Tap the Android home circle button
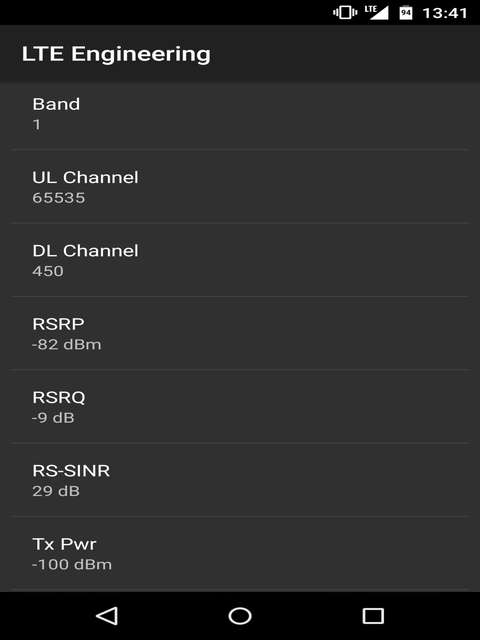The height and width of the screenshot is (640, 480). [x=240, y=616]
